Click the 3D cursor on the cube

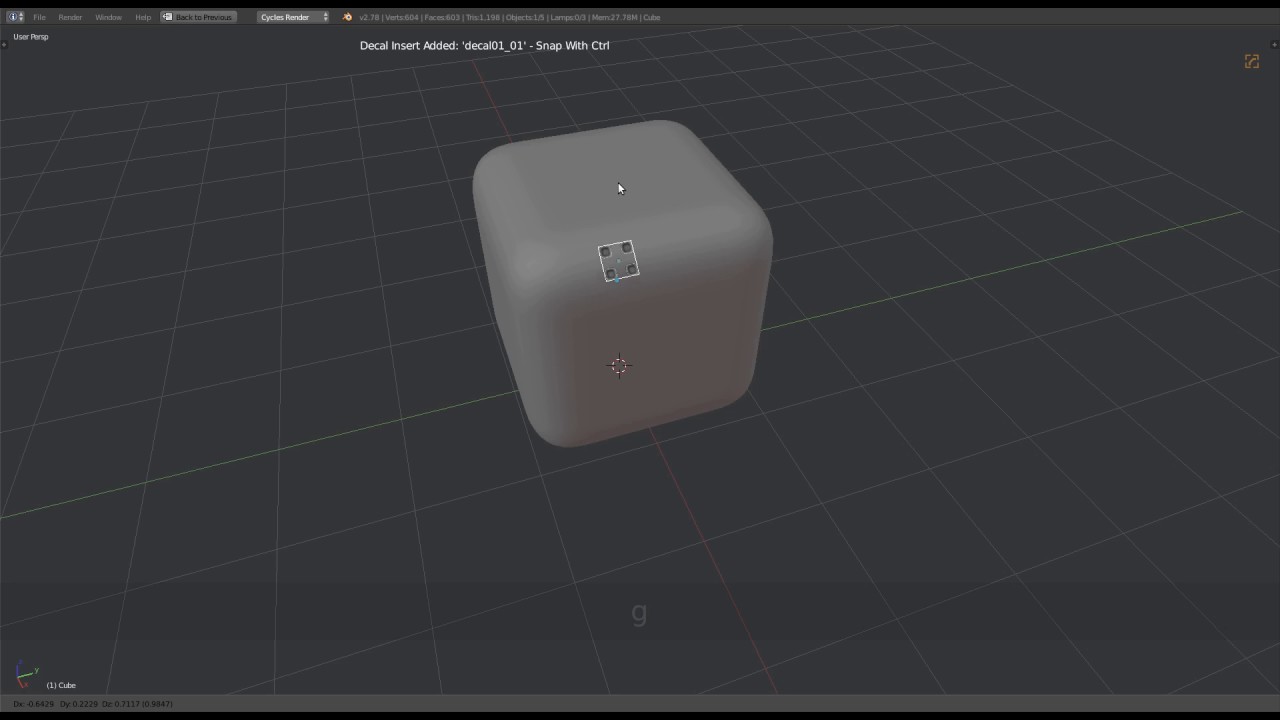point(619,366)
